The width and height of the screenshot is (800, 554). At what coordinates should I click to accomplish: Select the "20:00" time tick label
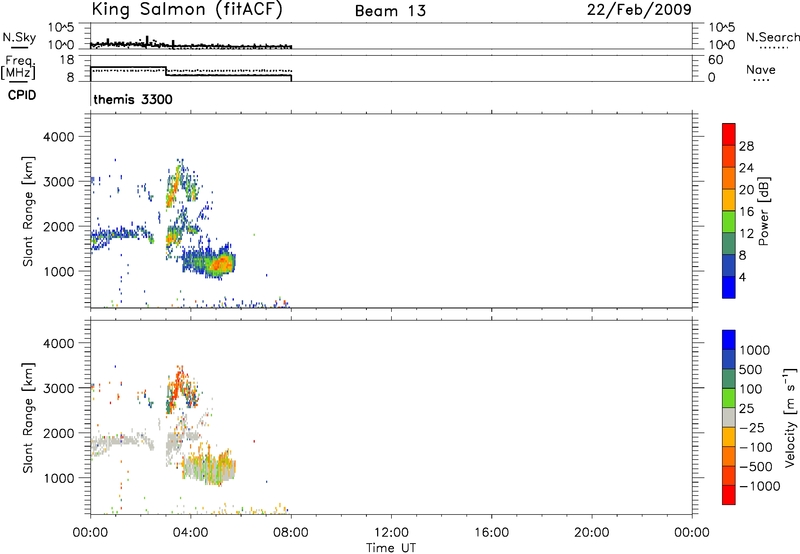(x=592, y=533)
